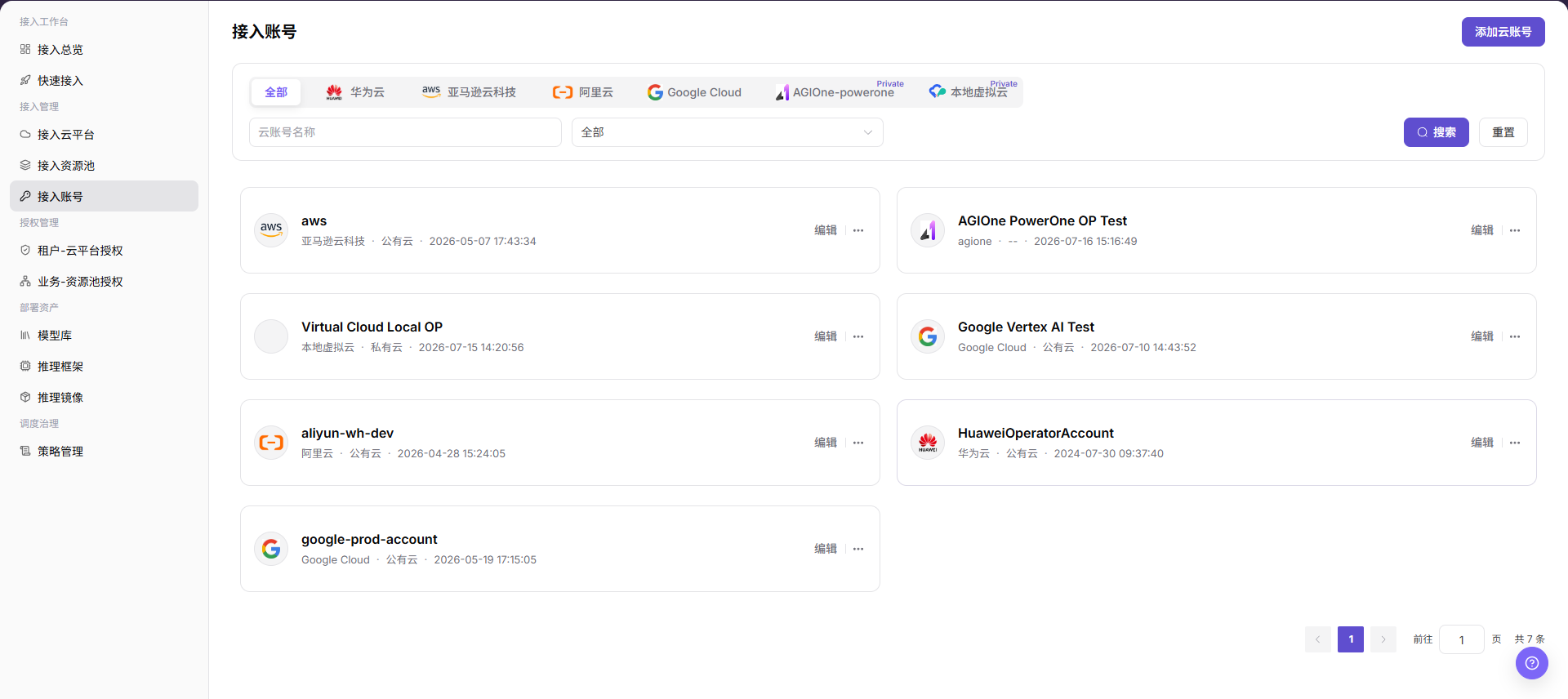Click the 添加云账号 button

click(x=1503, y=32)
